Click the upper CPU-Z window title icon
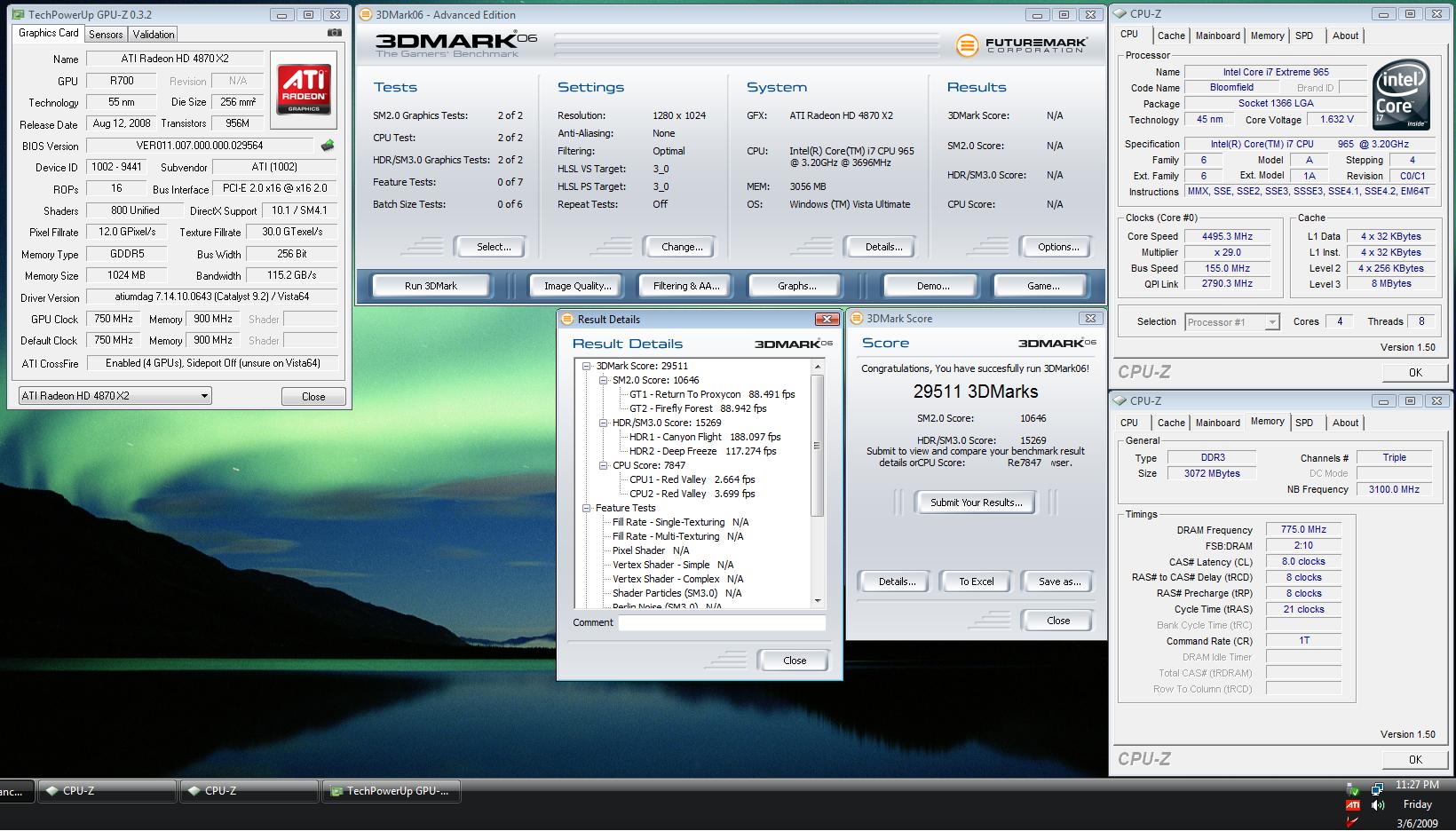1456x831 pixels. (1120, 14)
